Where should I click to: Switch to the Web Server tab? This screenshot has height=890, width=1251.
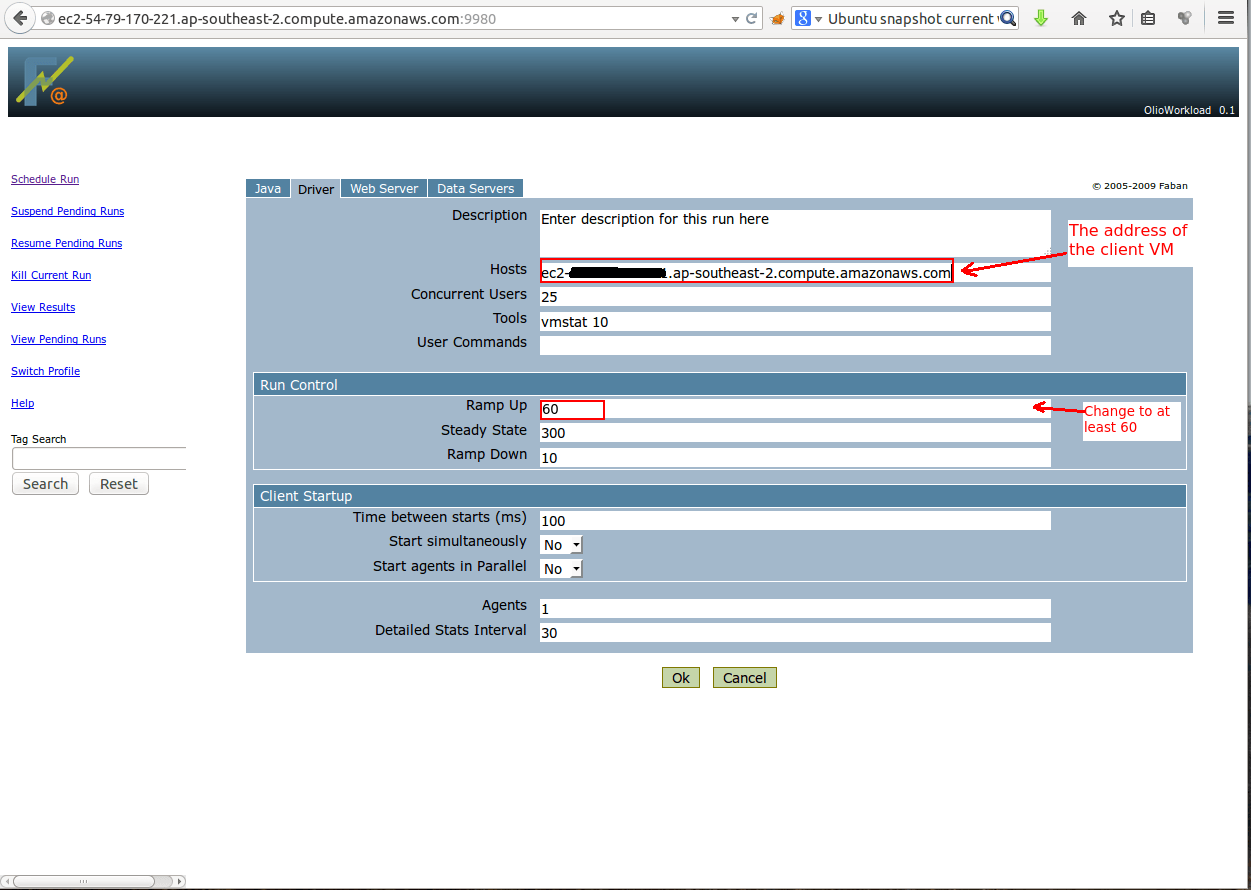click(x=383, y=188)
